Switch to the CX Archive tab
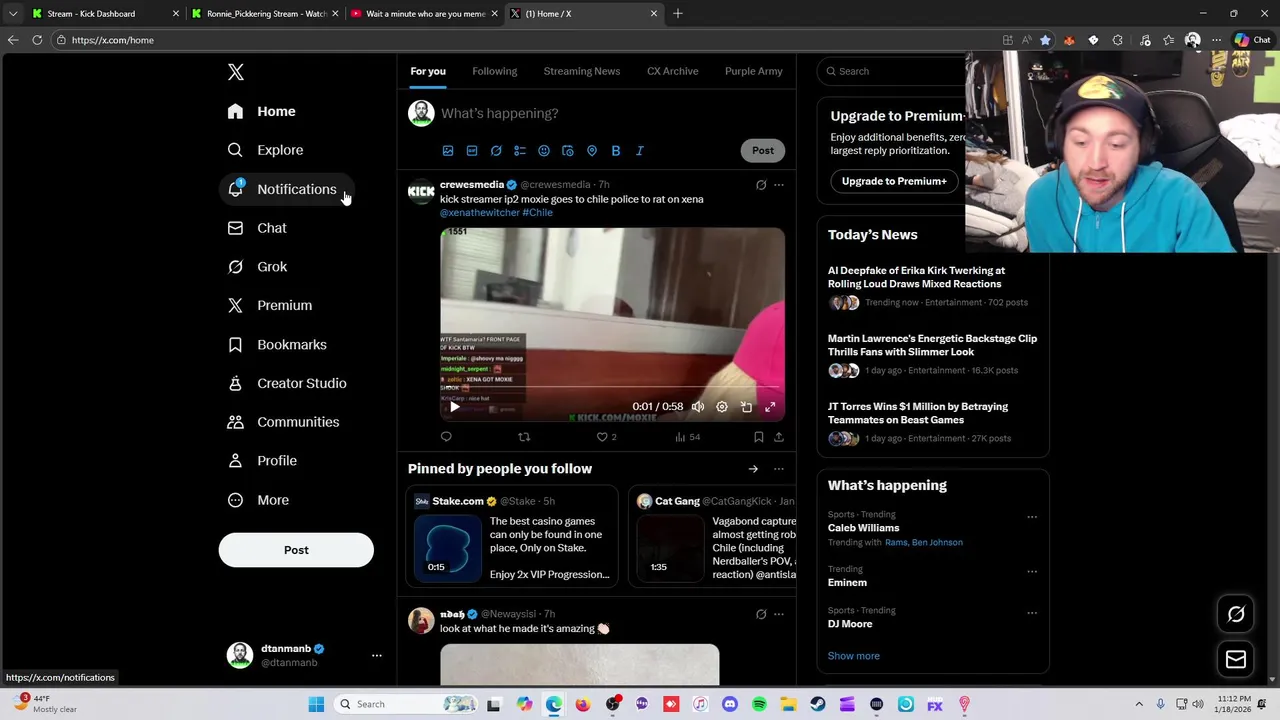This screenshot has width=1280, height=720. (x=672, y=71)
